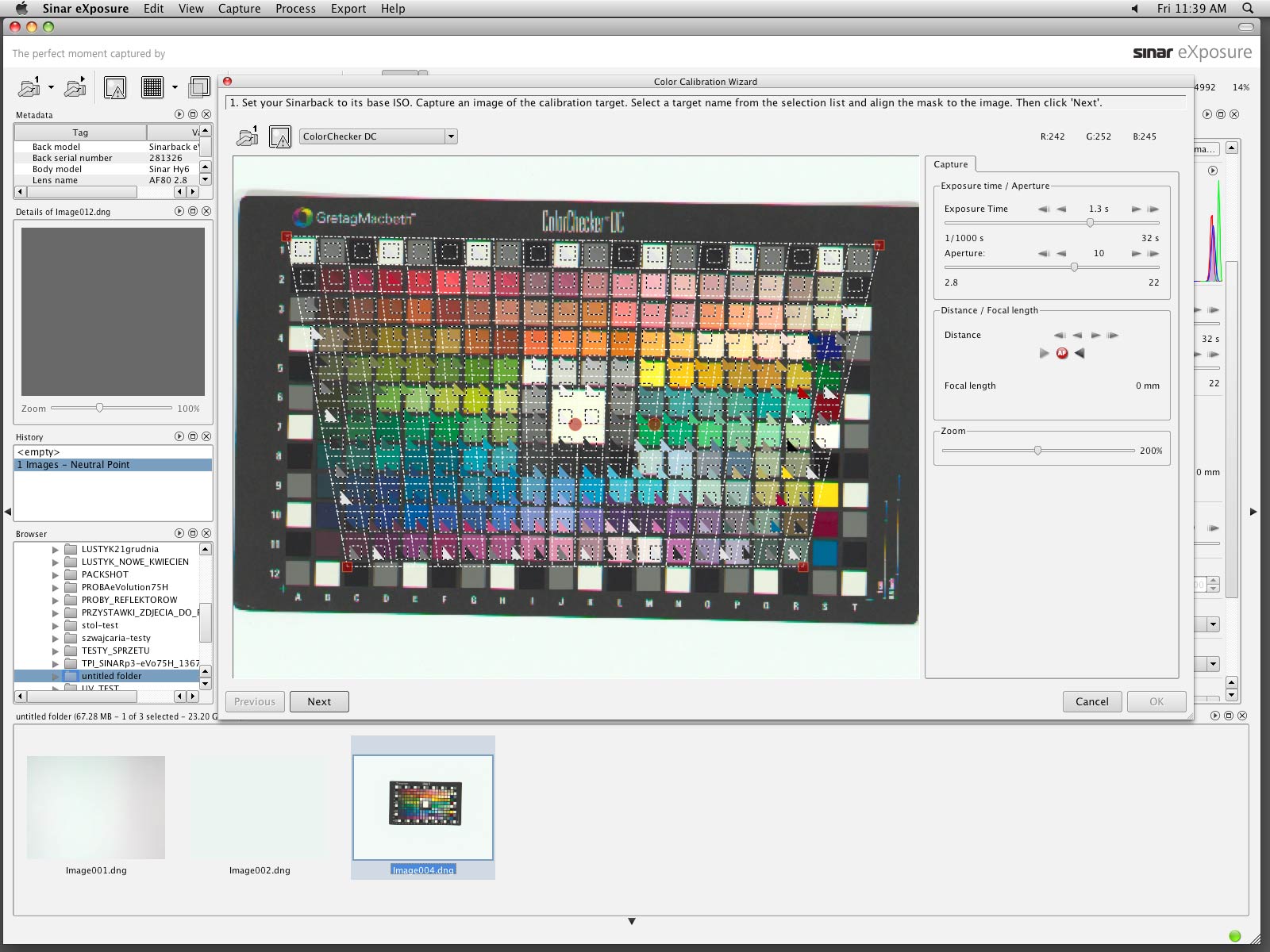Adjust the Details panel Zoom slider
This screenshot has height=952, width=1270.
click(x=99, y=408)
